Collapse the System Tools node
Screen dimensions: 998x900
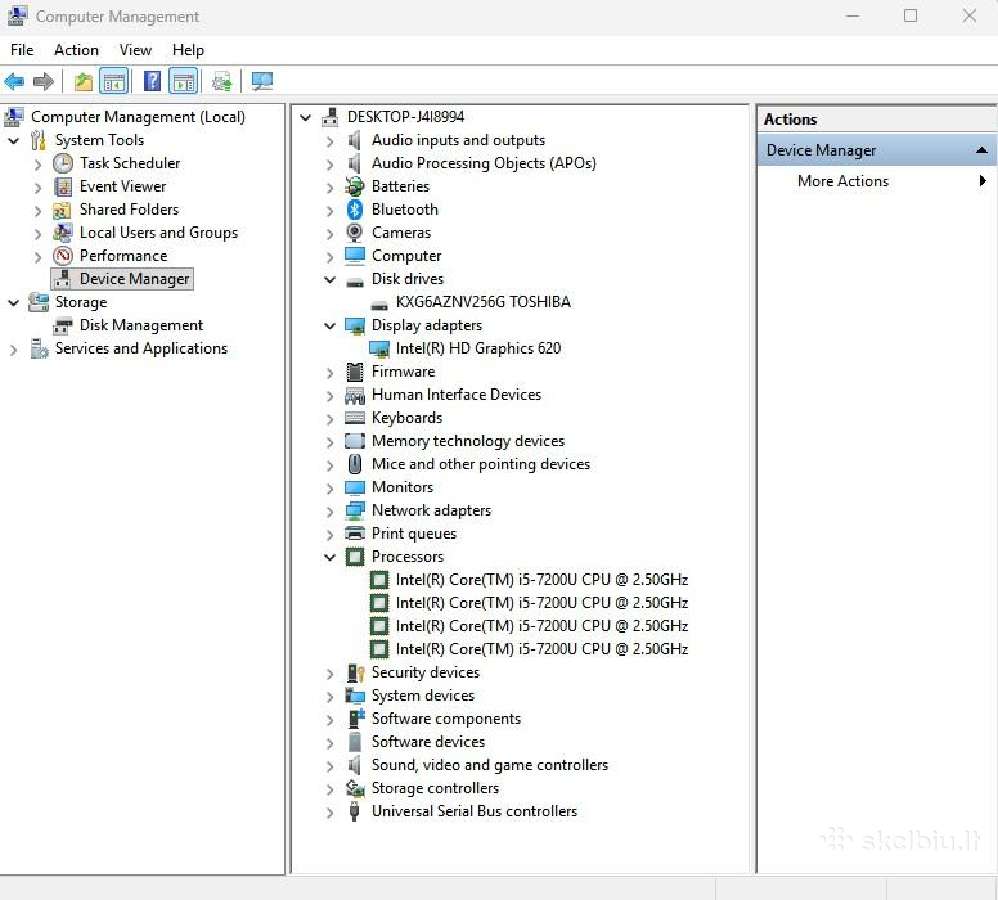coord(13,140)
